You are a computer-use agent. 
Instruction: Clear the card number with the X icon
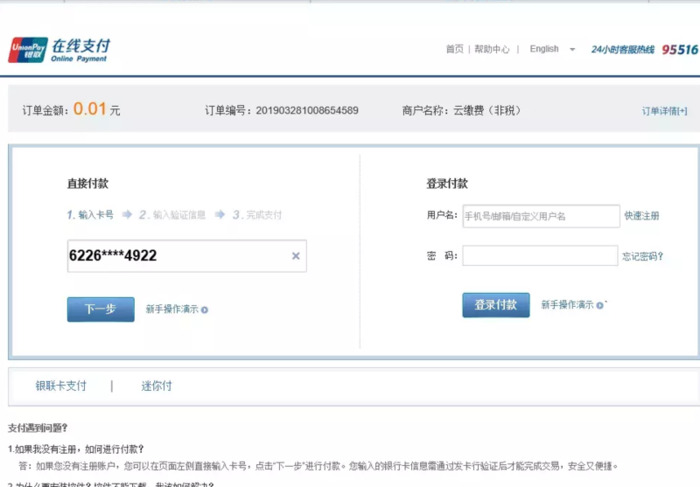click(x=296, y=256)
